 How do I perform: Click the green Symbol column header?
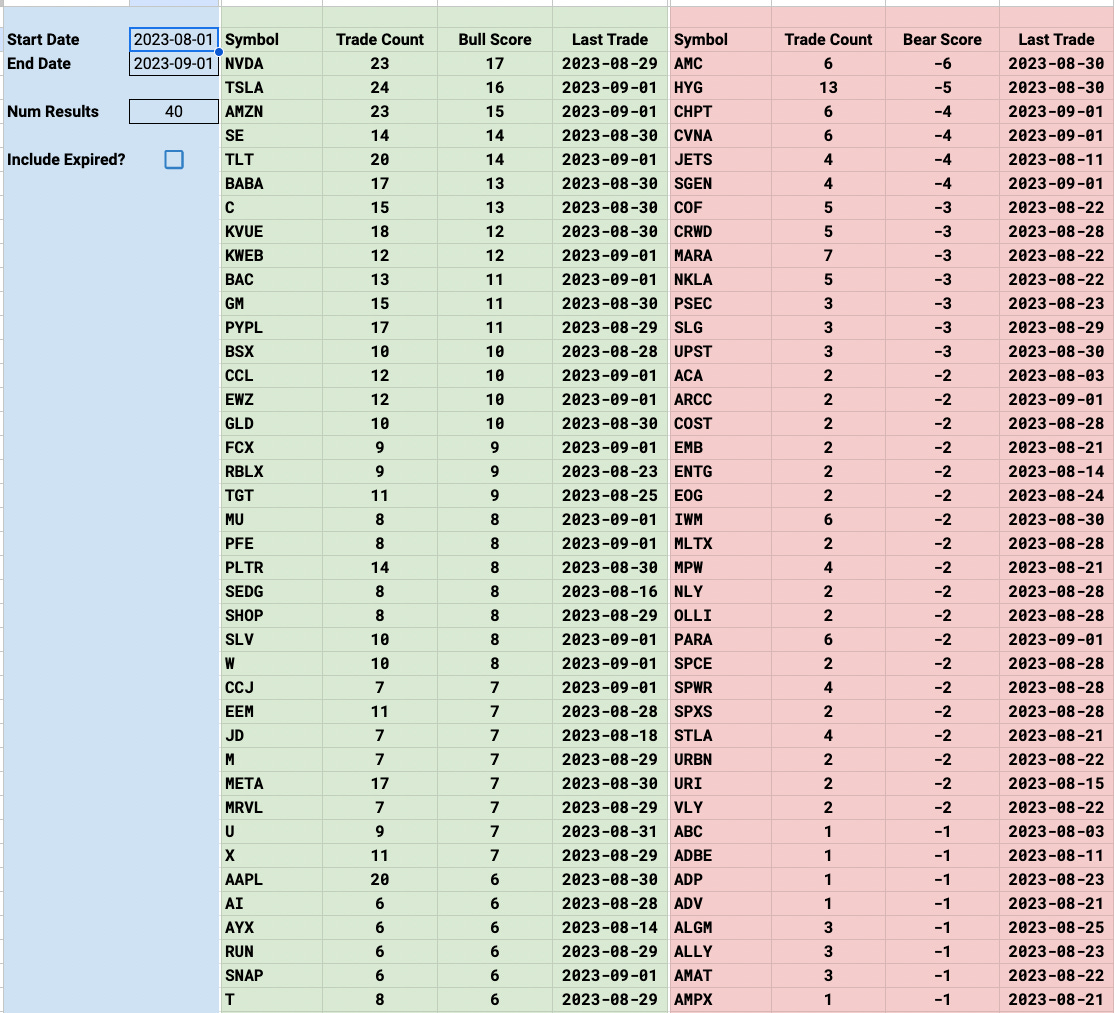pyautogui.click(x=252, y=40)
